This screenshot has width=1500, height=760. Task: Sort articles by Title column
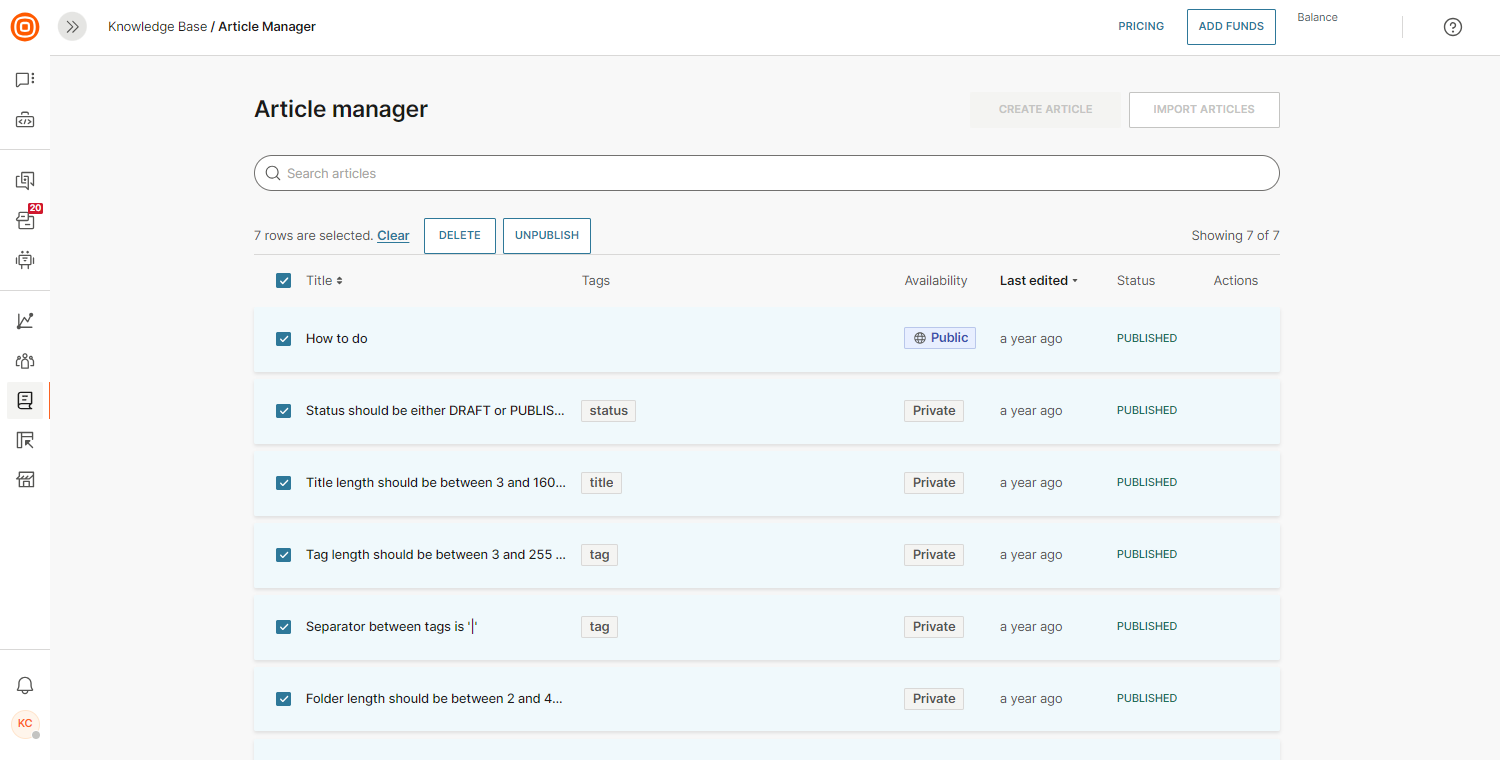point(324,281)
